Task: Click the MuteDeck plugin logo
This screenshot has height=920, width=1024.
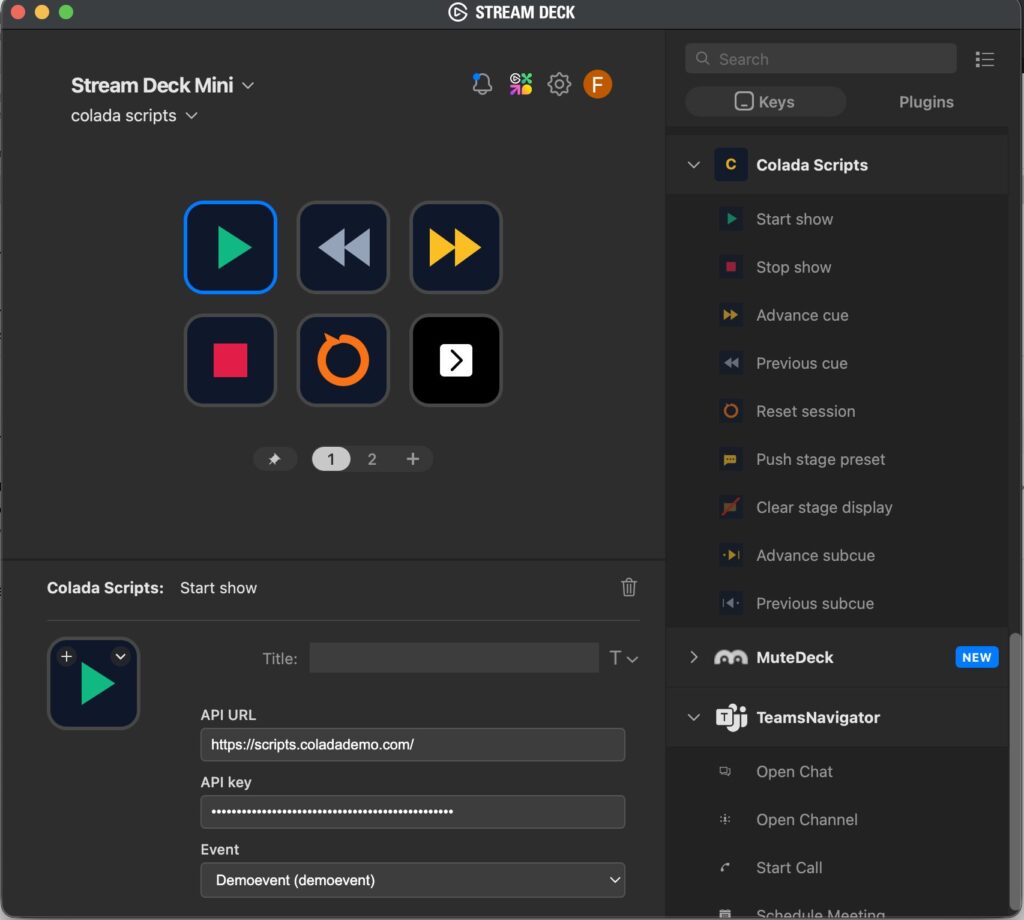Action: (x=731, y=658)
